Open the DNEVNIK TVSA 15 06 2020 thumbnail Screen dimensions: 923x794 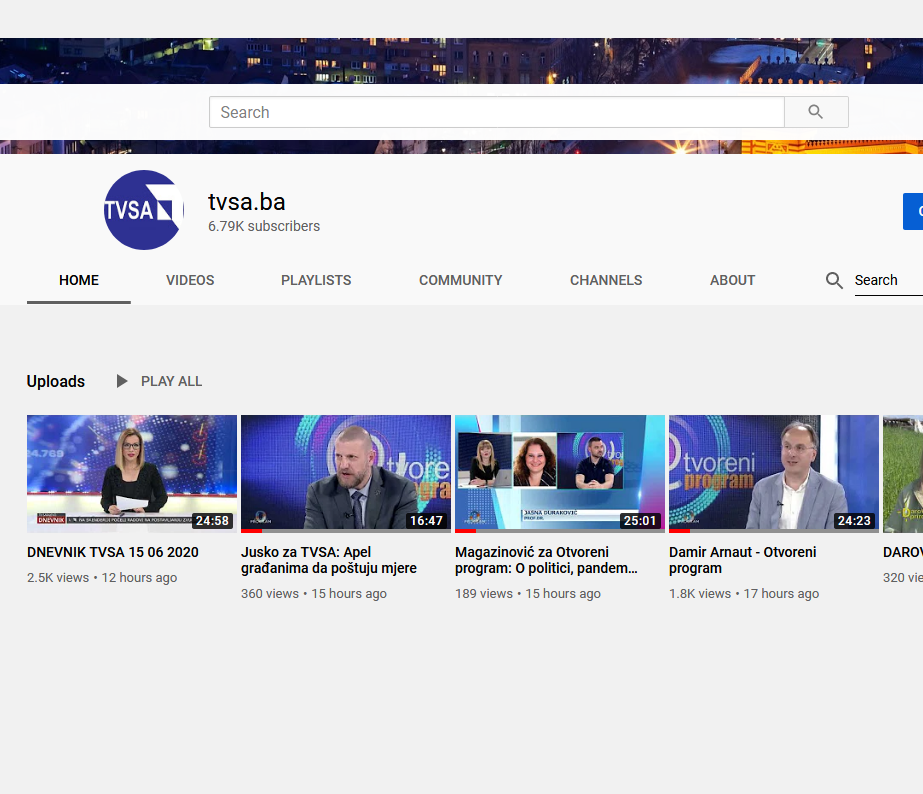click(132, 474)
